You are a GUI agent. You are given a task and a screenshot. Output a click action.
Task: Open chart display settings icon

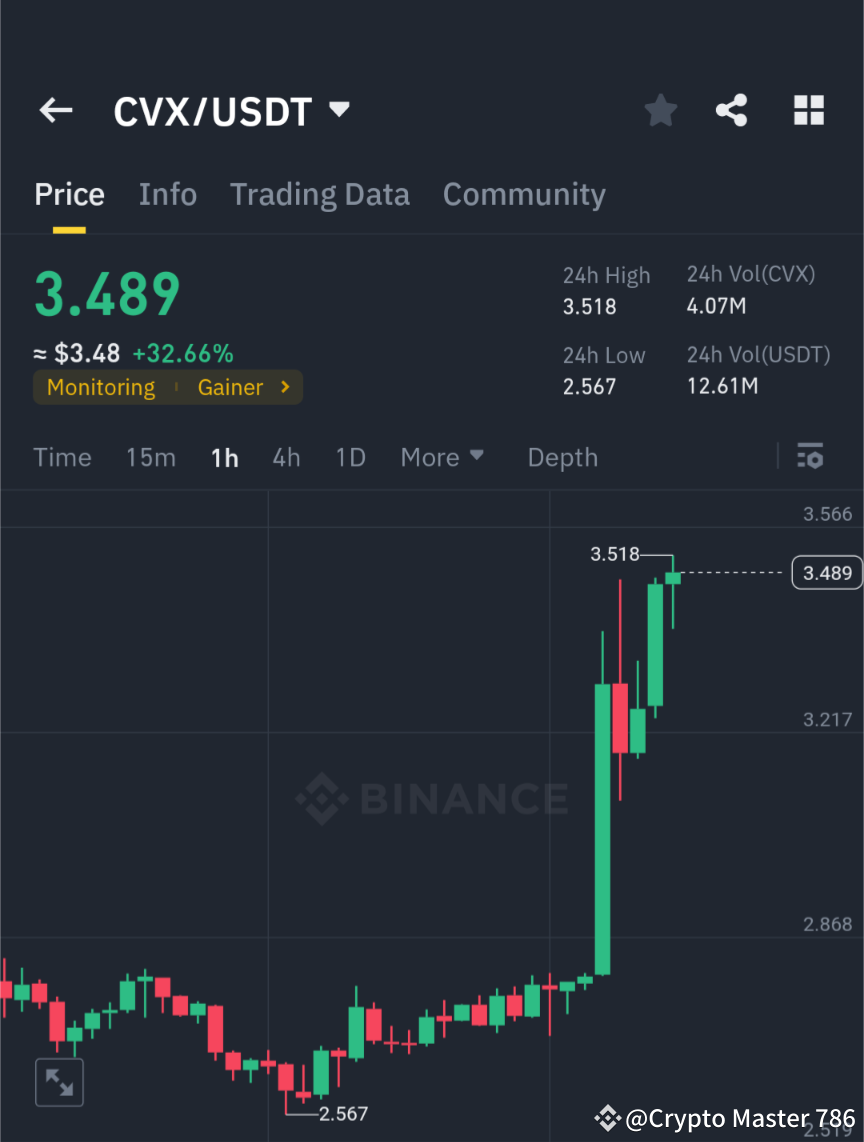[x=810, y=457]
